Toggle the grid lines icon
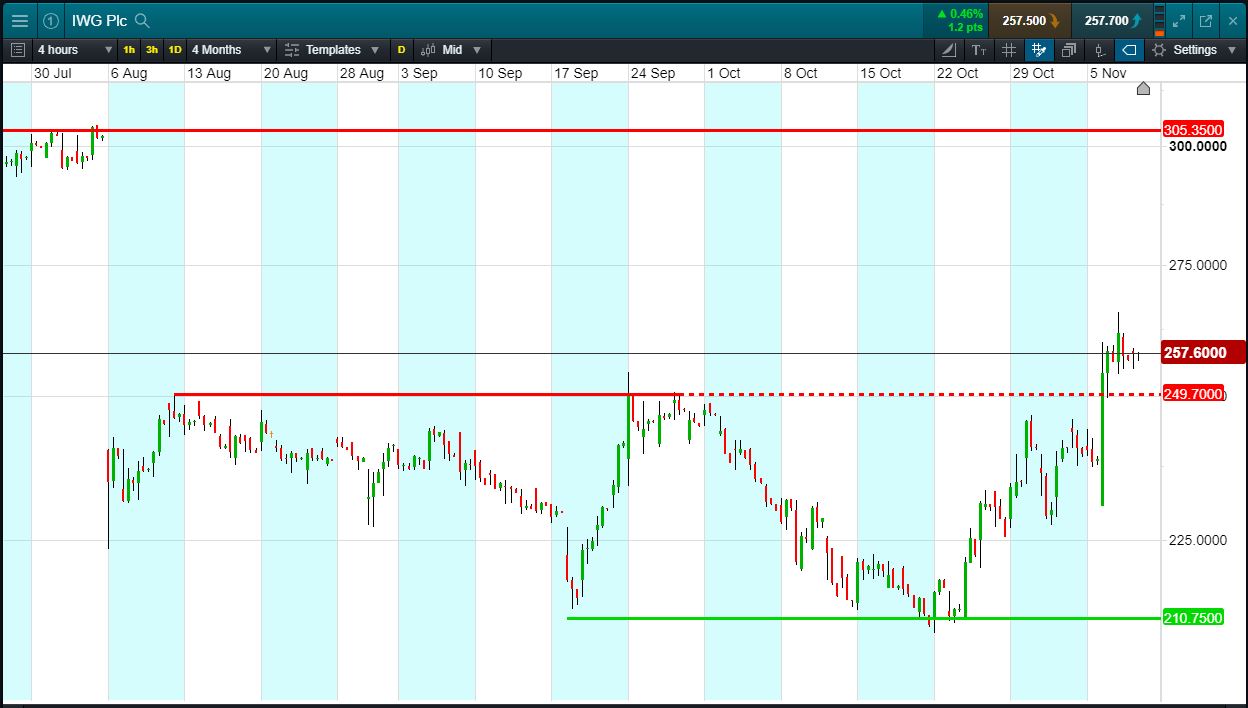 (x=1009, y=50)
